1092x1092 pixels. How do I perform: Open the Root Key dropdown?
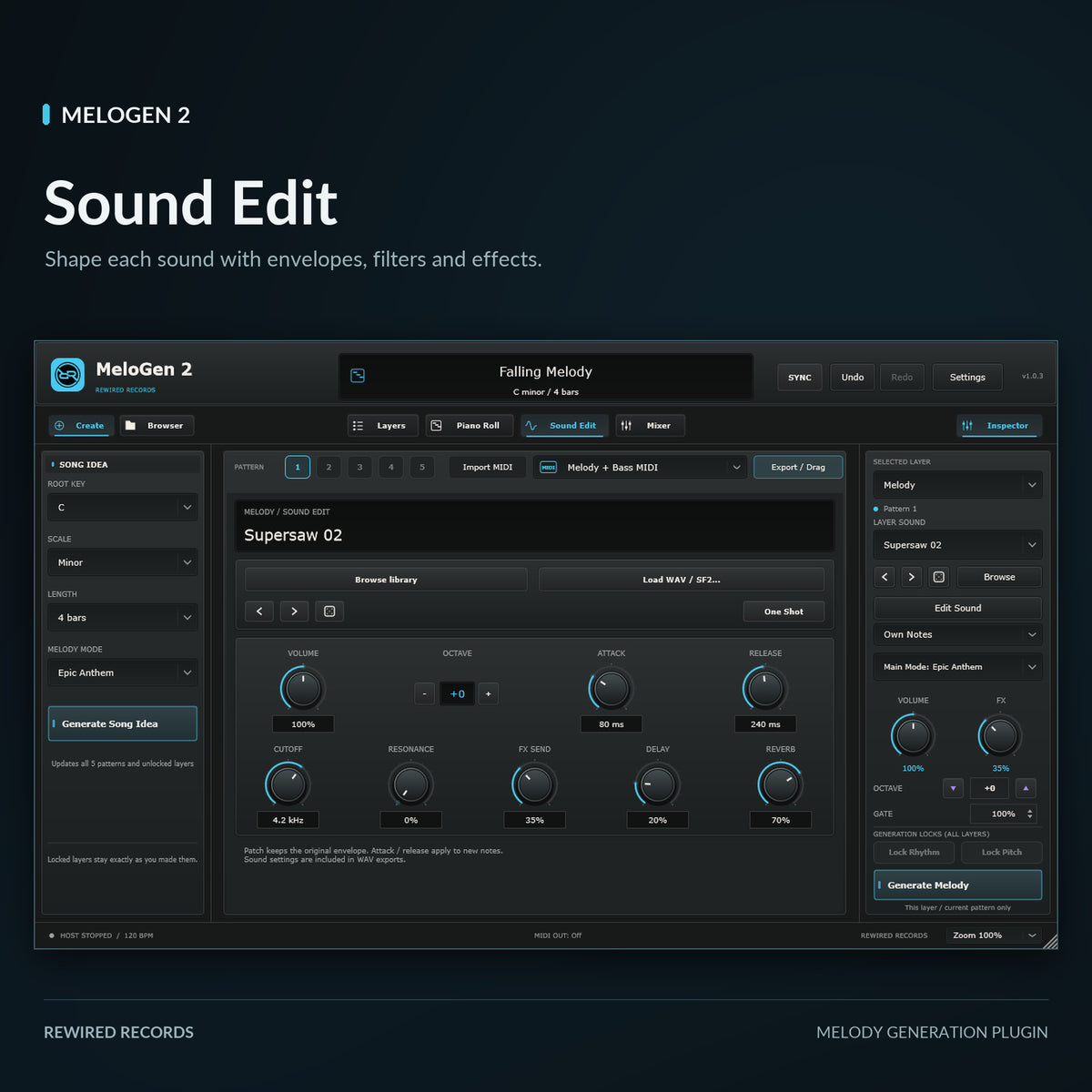click(123, 507)
